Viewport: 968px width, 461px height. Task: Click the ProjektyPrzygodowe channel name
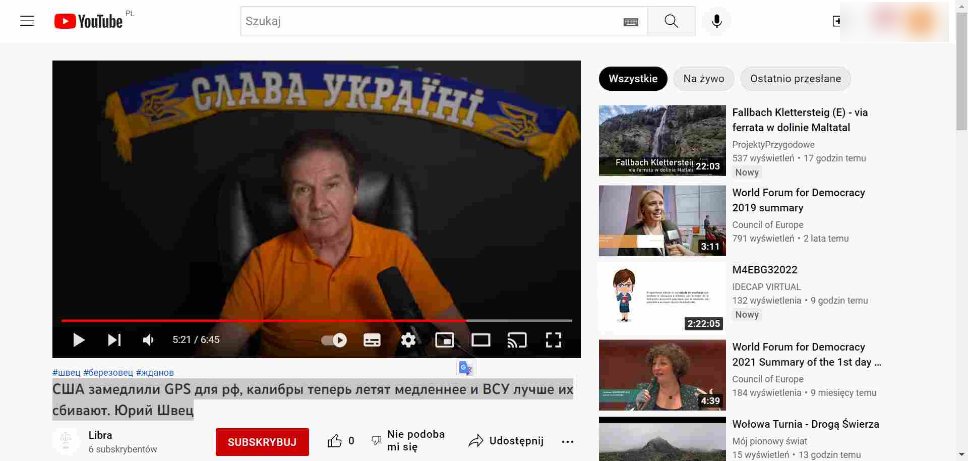coord(774,144)
